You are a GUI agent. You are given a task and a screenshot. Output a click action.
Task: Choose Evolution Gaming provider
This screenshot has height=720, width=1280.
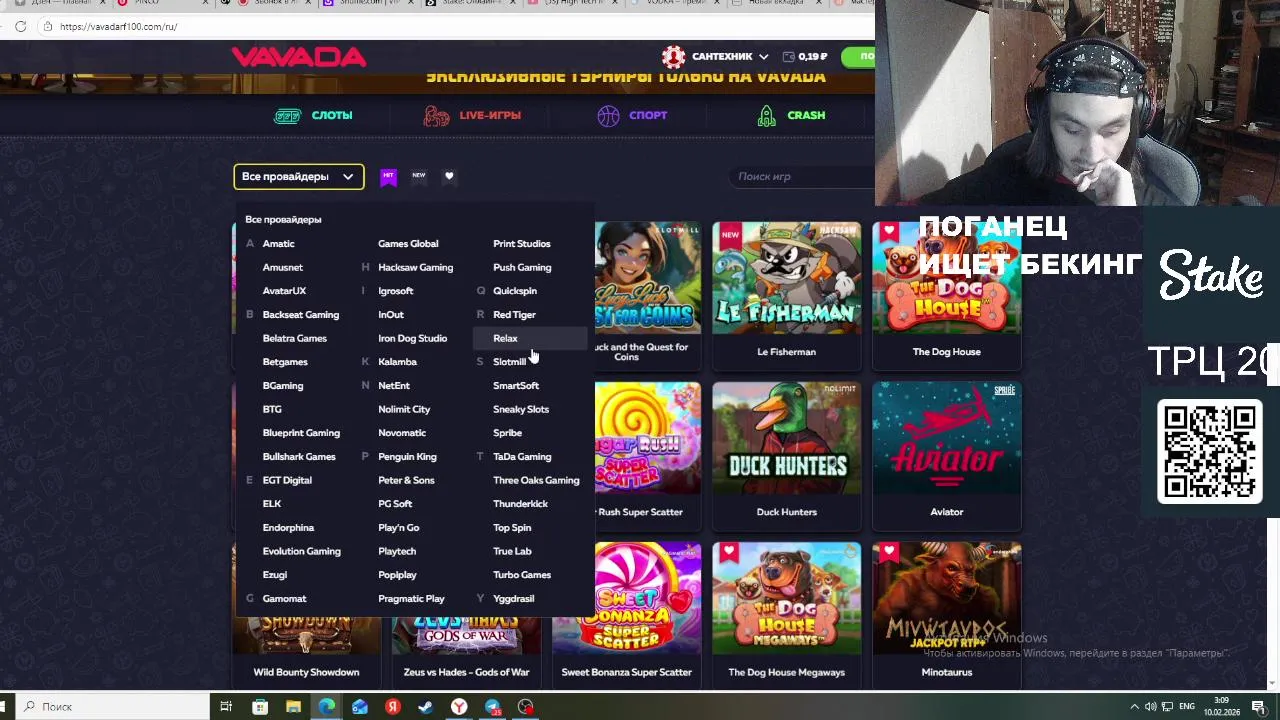pos(301,551)
